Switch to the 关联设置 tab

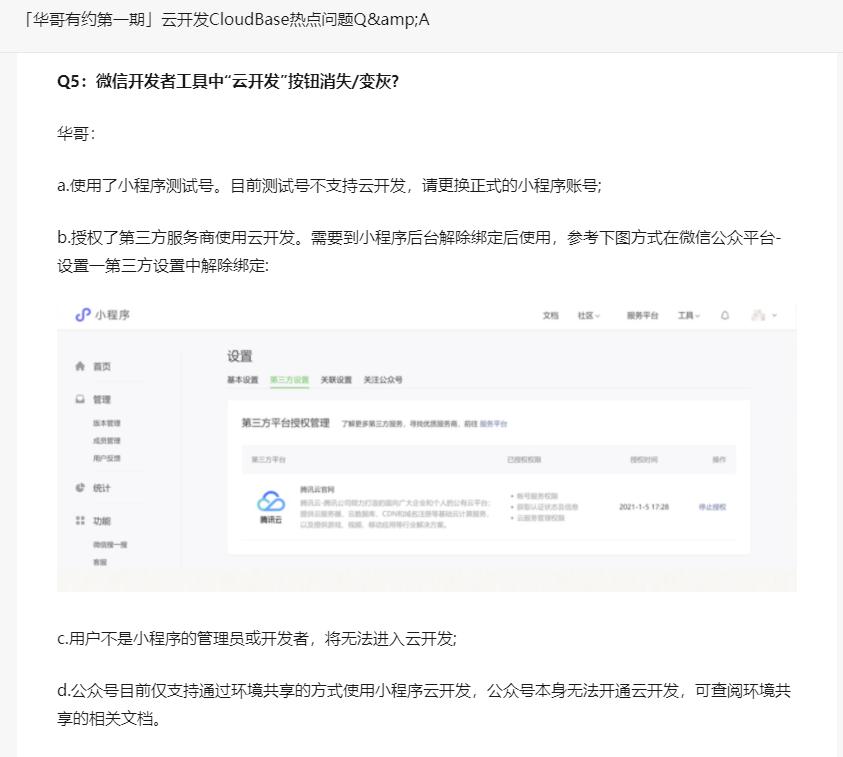[336, 380]
